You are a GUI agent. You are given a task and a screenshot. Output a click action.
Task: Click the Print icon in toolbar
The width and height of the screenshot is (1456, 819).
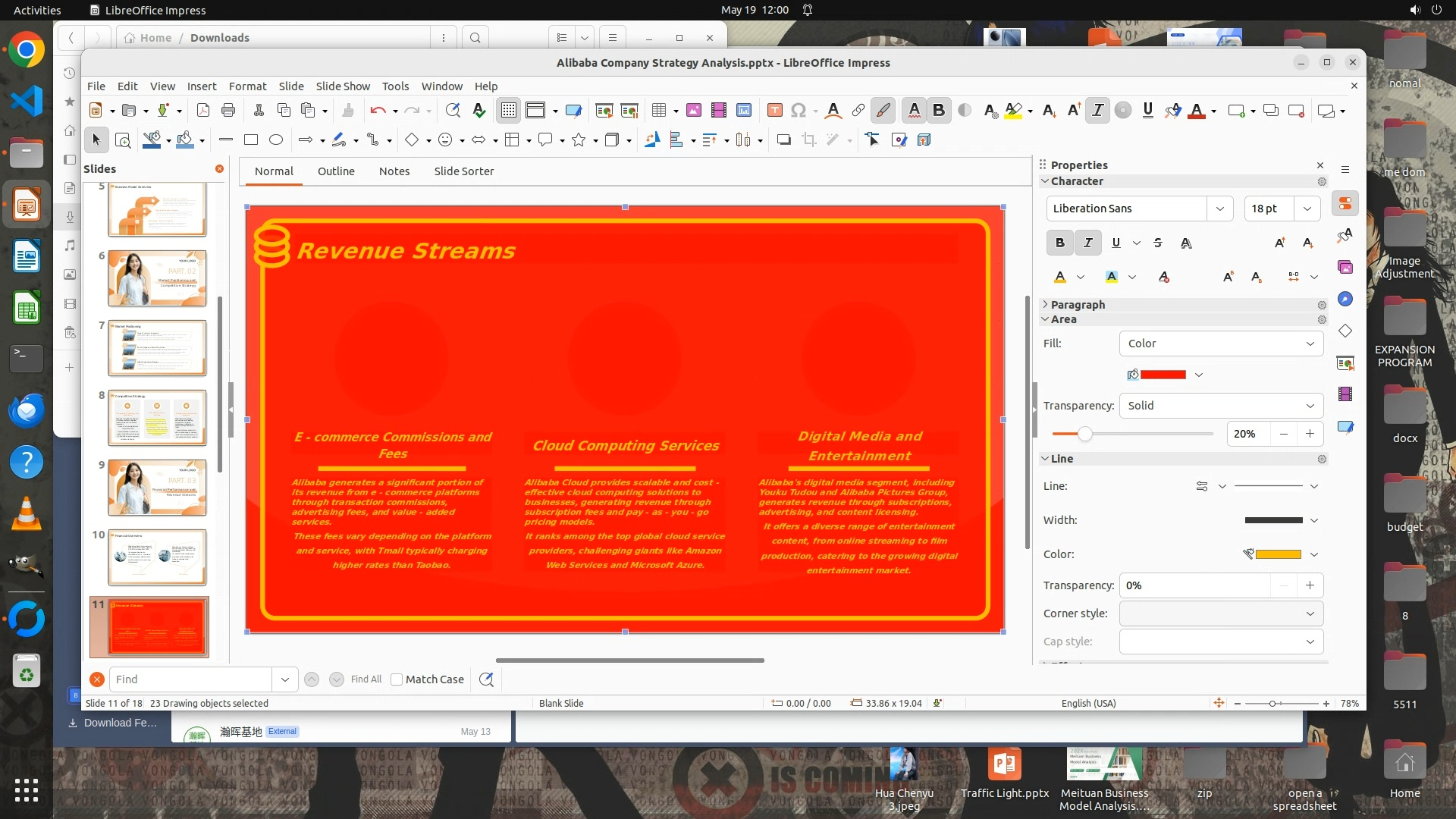tap(228, 111)
